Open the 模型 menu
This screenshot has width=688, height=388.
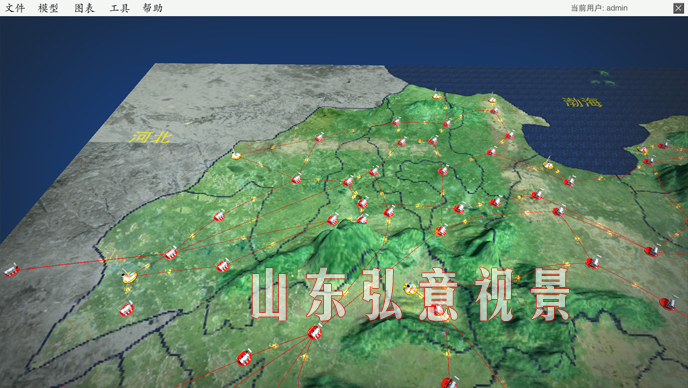[x=48, y=8]
